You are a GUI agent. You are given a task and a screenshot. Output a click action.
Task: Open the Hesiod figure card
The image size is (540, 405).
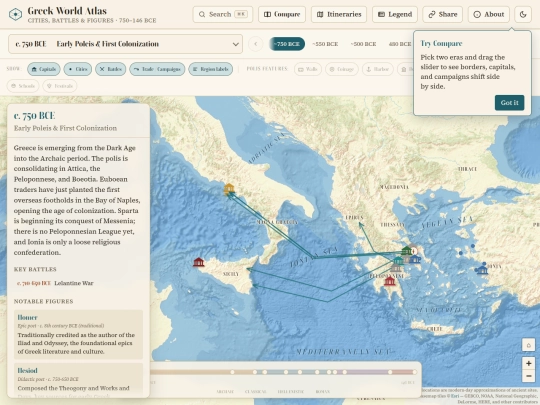point(79,380)
